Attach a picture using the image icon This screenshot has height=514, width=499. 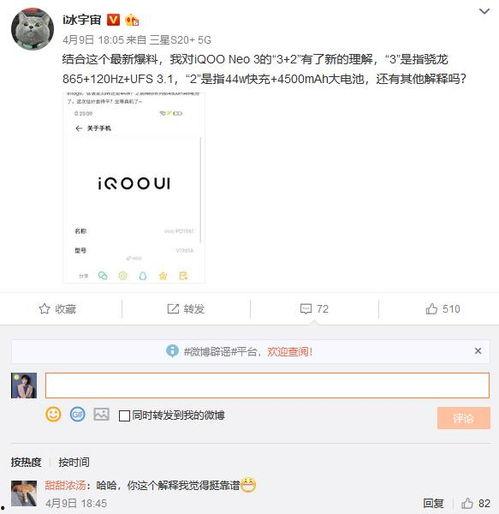101,414
